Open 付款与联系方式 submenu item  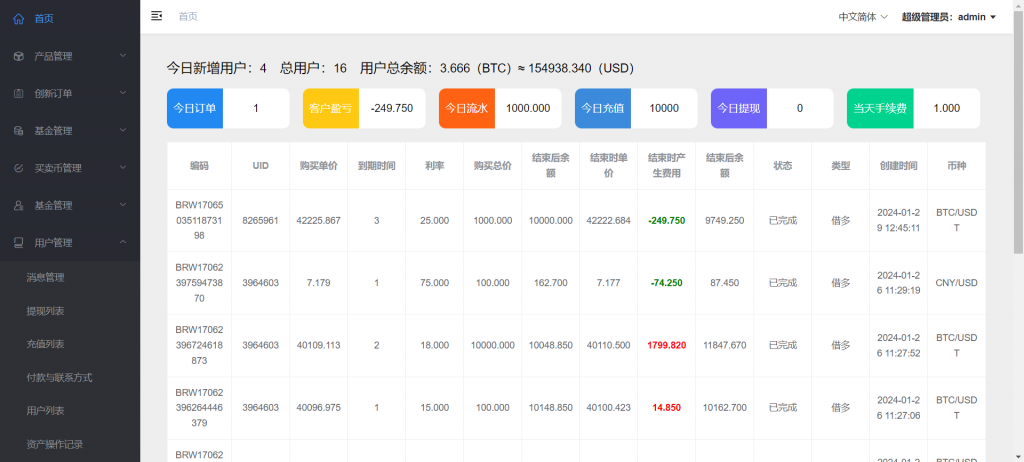[59, 378]
